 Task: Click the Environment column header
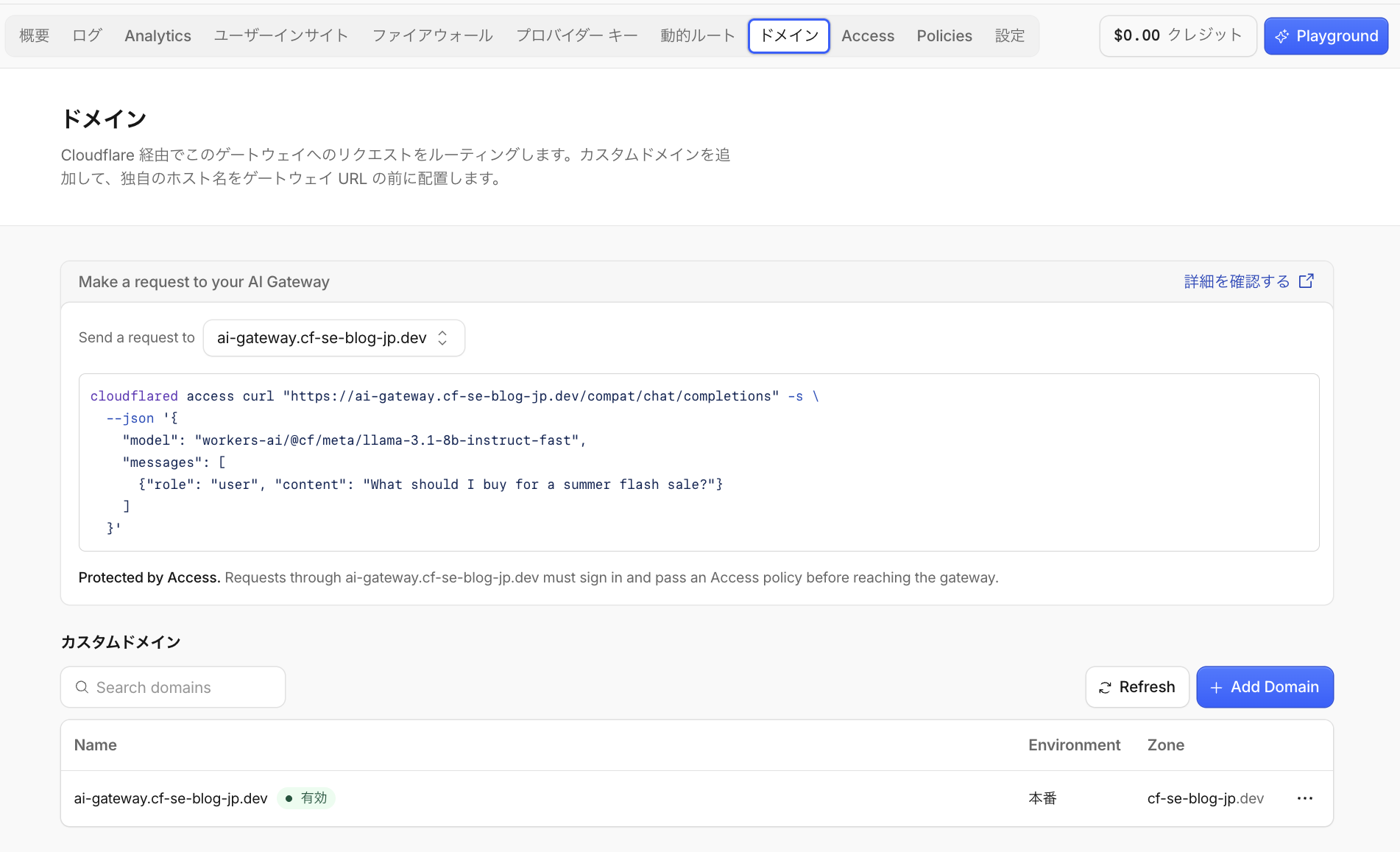click(x=1074, y=745)
